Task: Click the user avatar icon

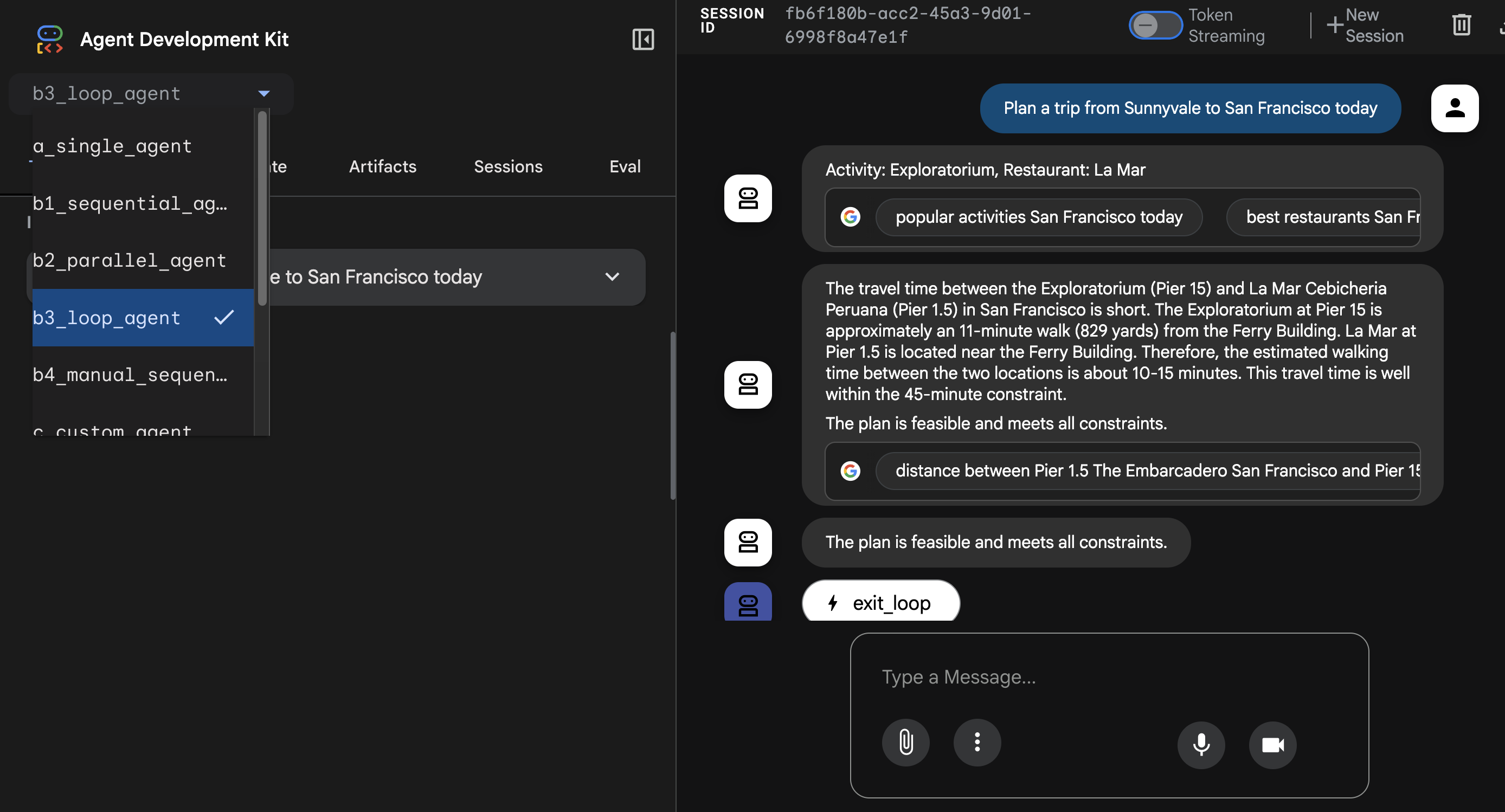Action: click(x=1454, y=108)
